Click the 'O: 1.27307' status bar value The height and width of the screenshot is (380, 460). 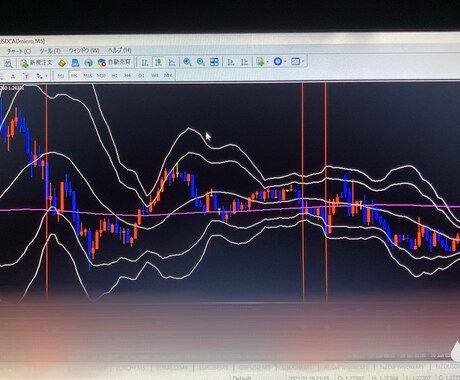tap(350, 378)
